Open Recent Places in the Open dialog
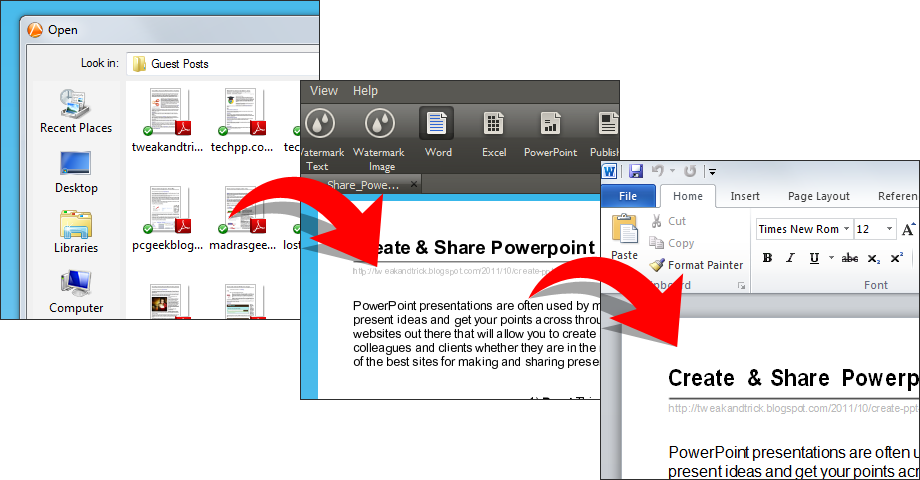 (x=76, y=111)
